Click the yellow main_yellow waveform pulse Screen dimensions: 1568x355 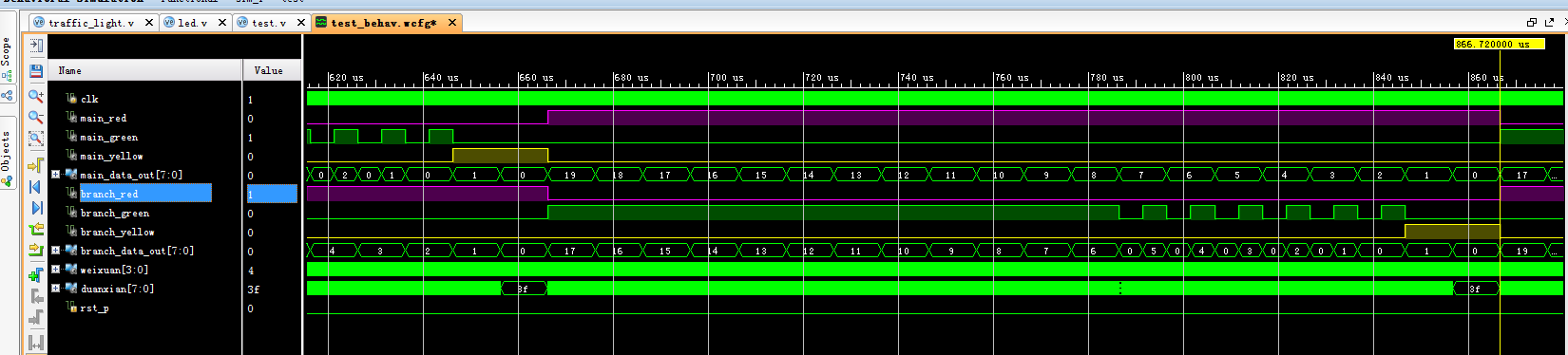click(500, 155)
